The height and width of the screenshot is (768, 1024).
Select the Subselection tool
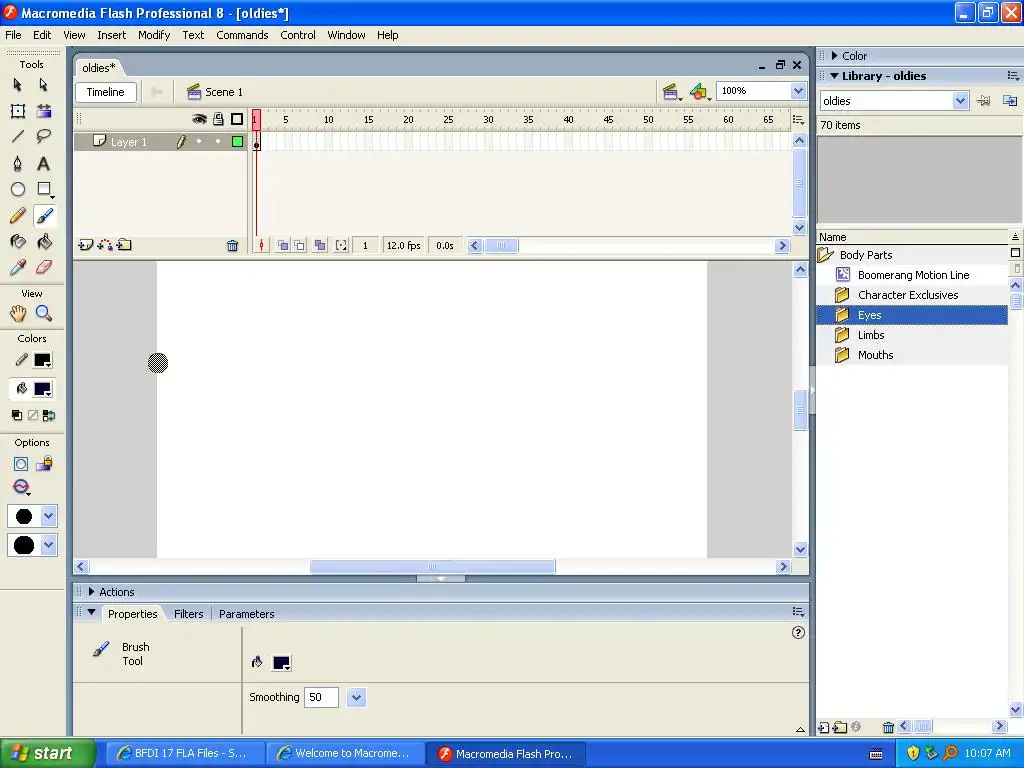click(43, 85)
